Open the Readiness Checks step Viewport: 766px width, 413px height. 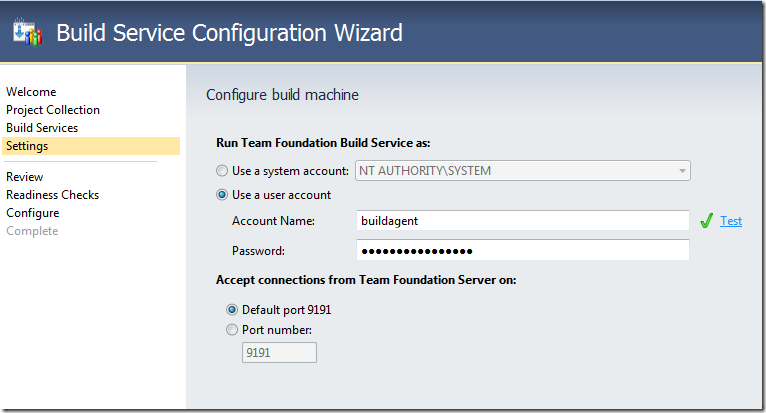(52, 195)
